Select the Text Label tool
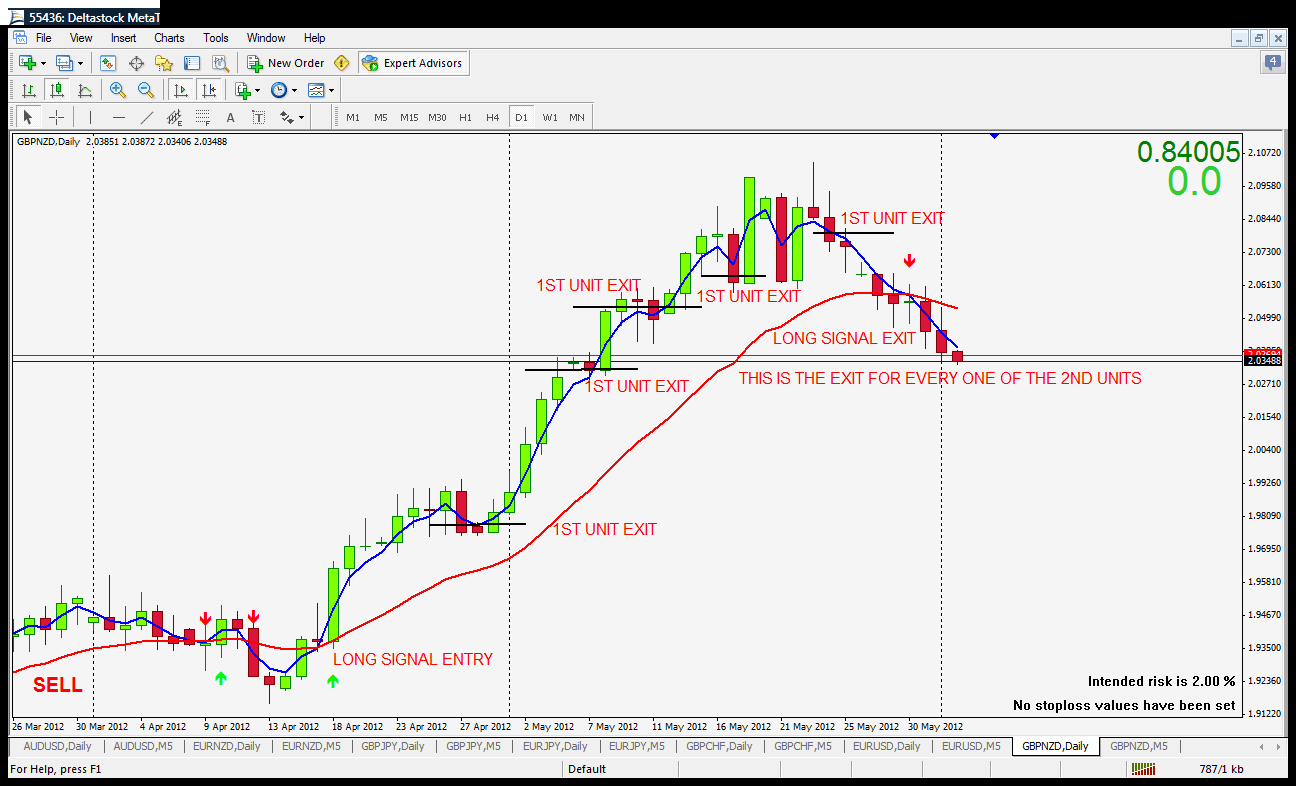1296x786 pixels. (x=259, y=117)
